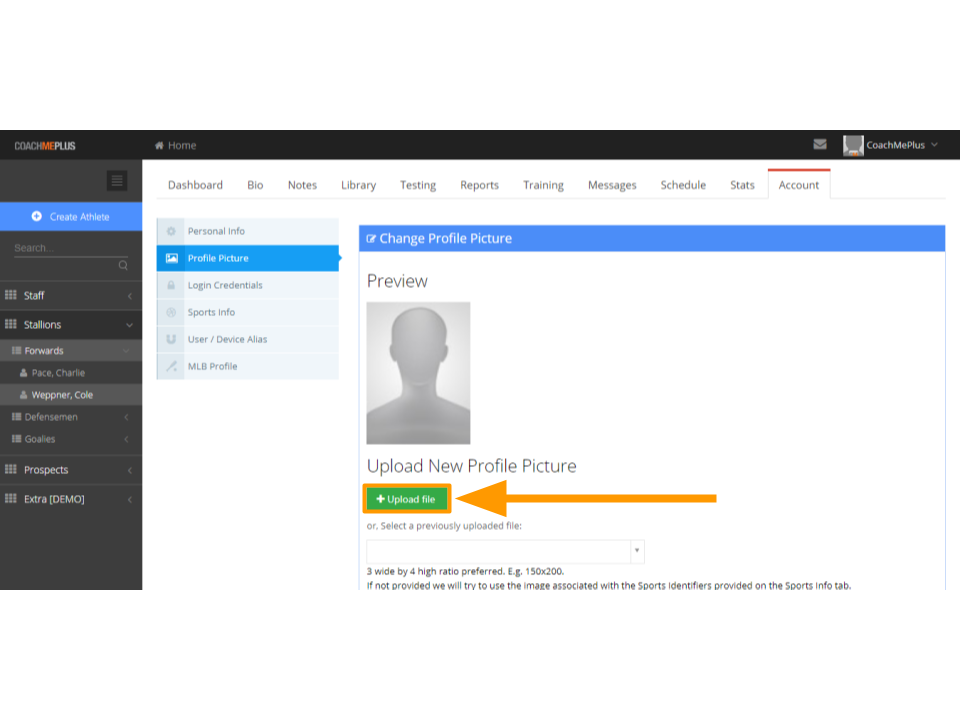Switch to the Dashboard tab
This screenshot has width=960, height=720.
[195, 185]
